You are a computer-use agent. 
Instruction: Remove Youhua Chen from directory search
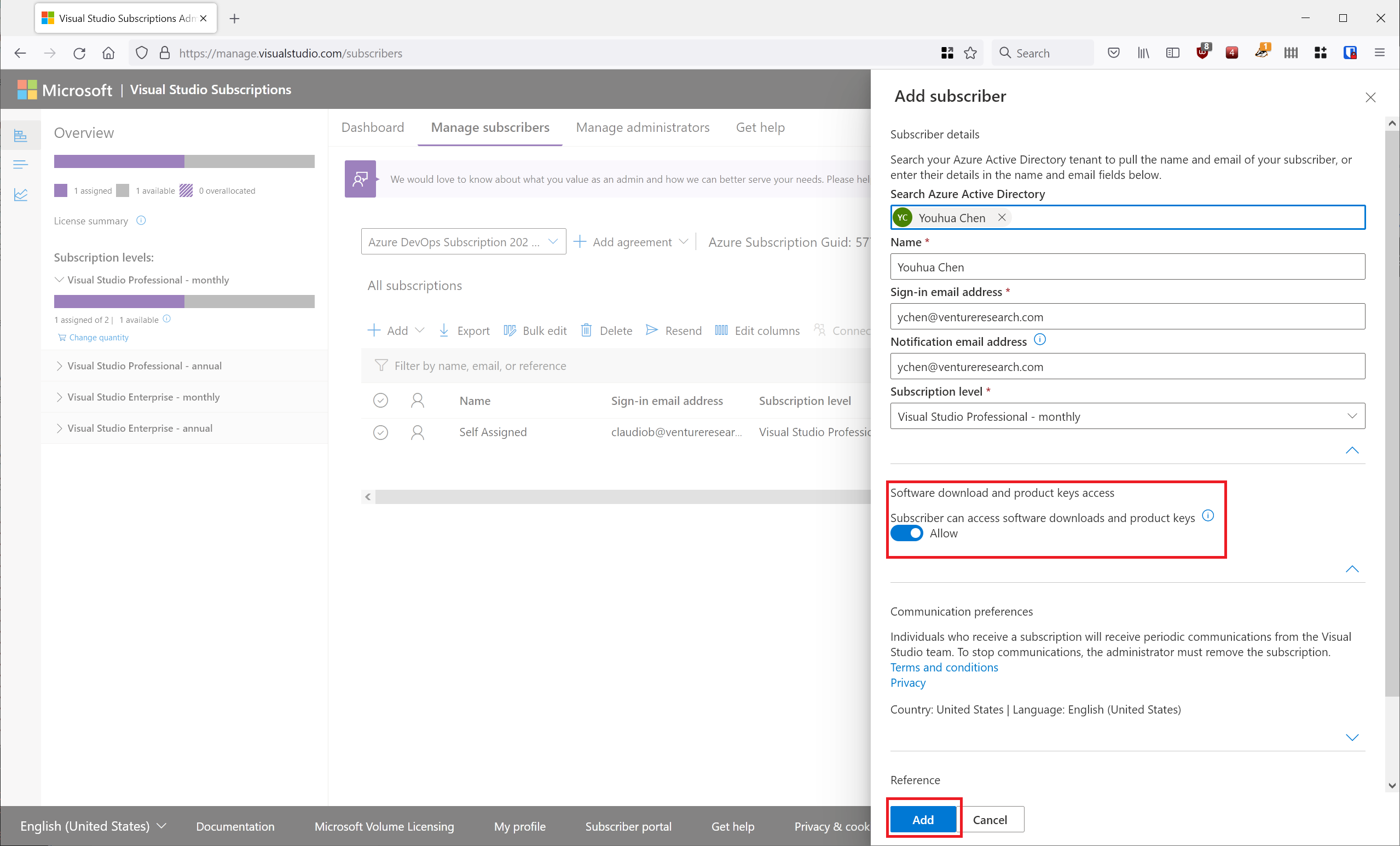[x=1002, y=218]
